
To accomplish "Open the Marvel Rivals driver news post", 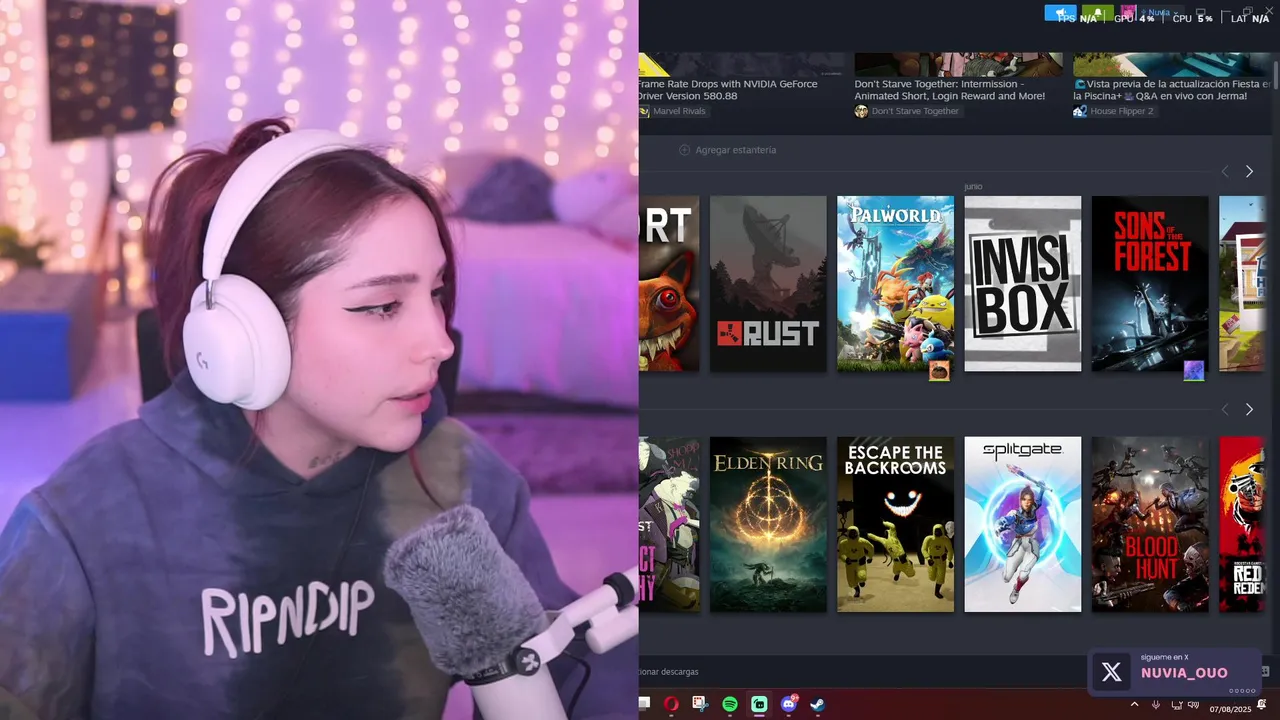I will pyautogui.click(x=728, y=90).
